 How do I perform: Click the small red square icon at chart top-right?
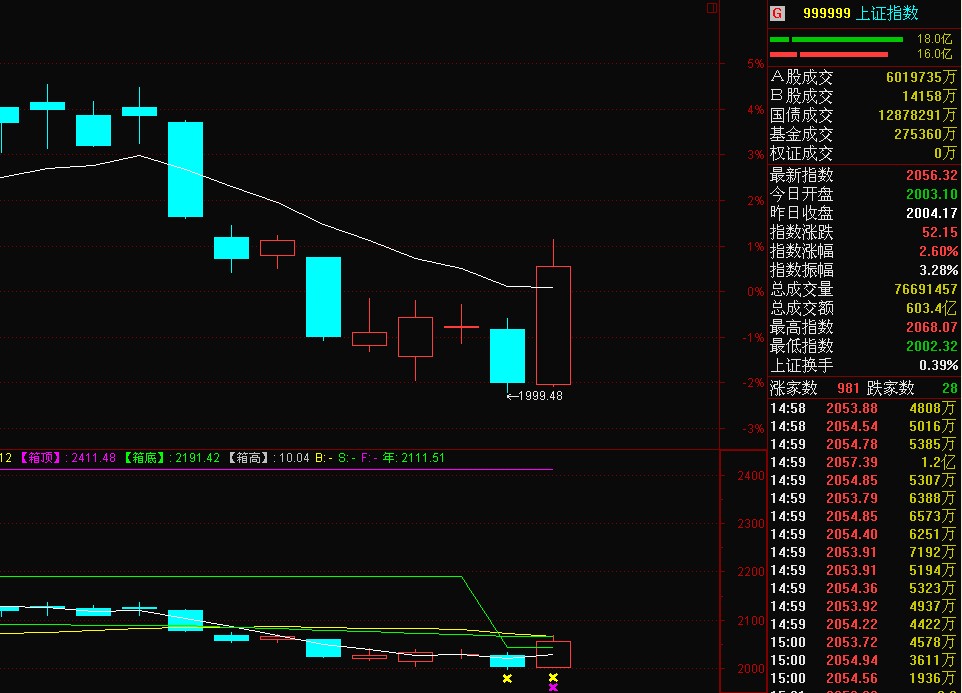point(712,8)
